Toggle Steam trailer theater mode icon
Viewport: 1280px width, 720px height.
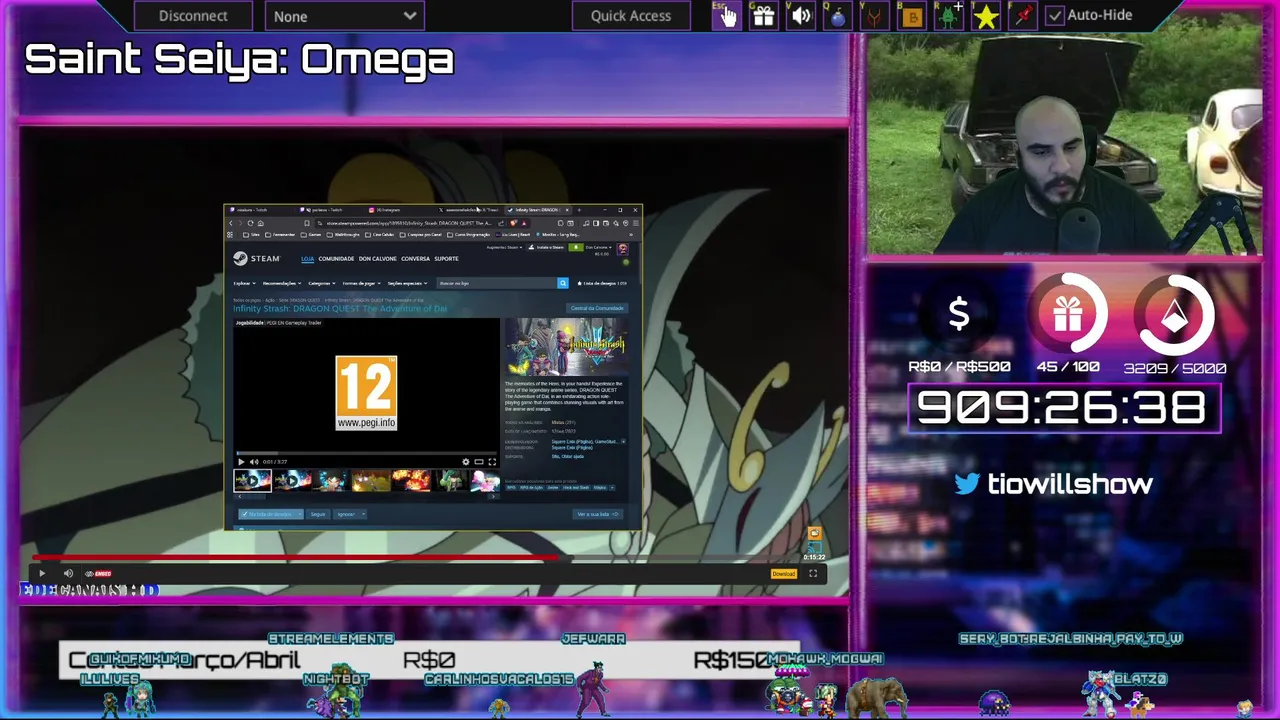(479, 462)
